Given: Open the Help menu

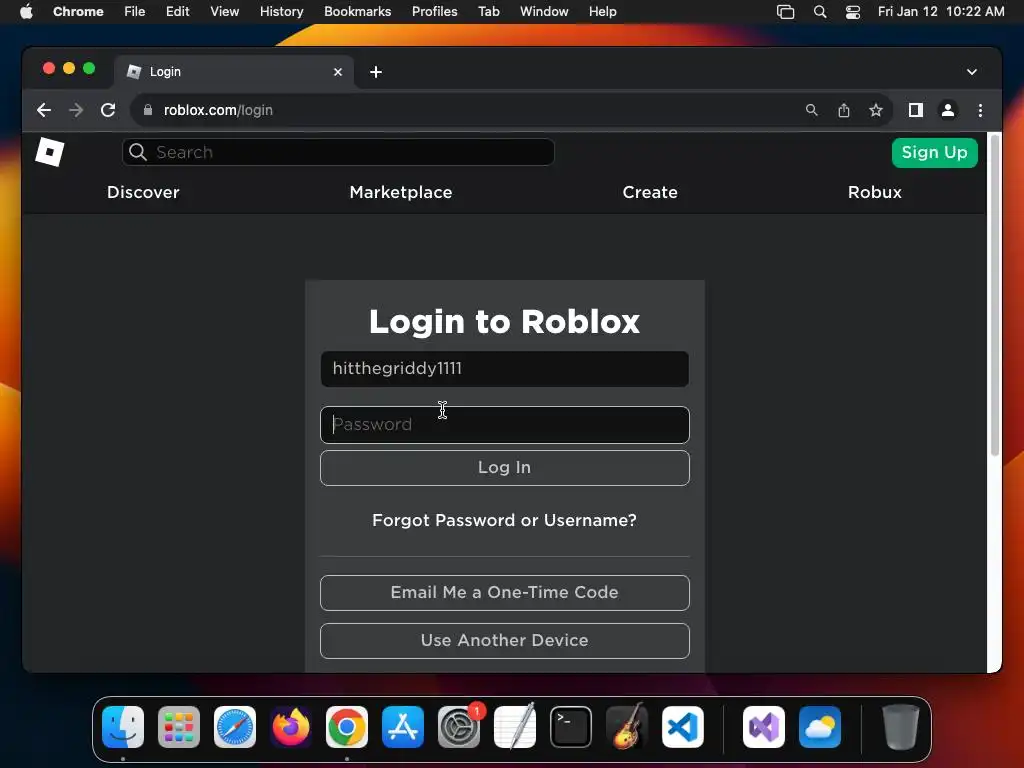Looking at the screenshot, I should 602,11.
